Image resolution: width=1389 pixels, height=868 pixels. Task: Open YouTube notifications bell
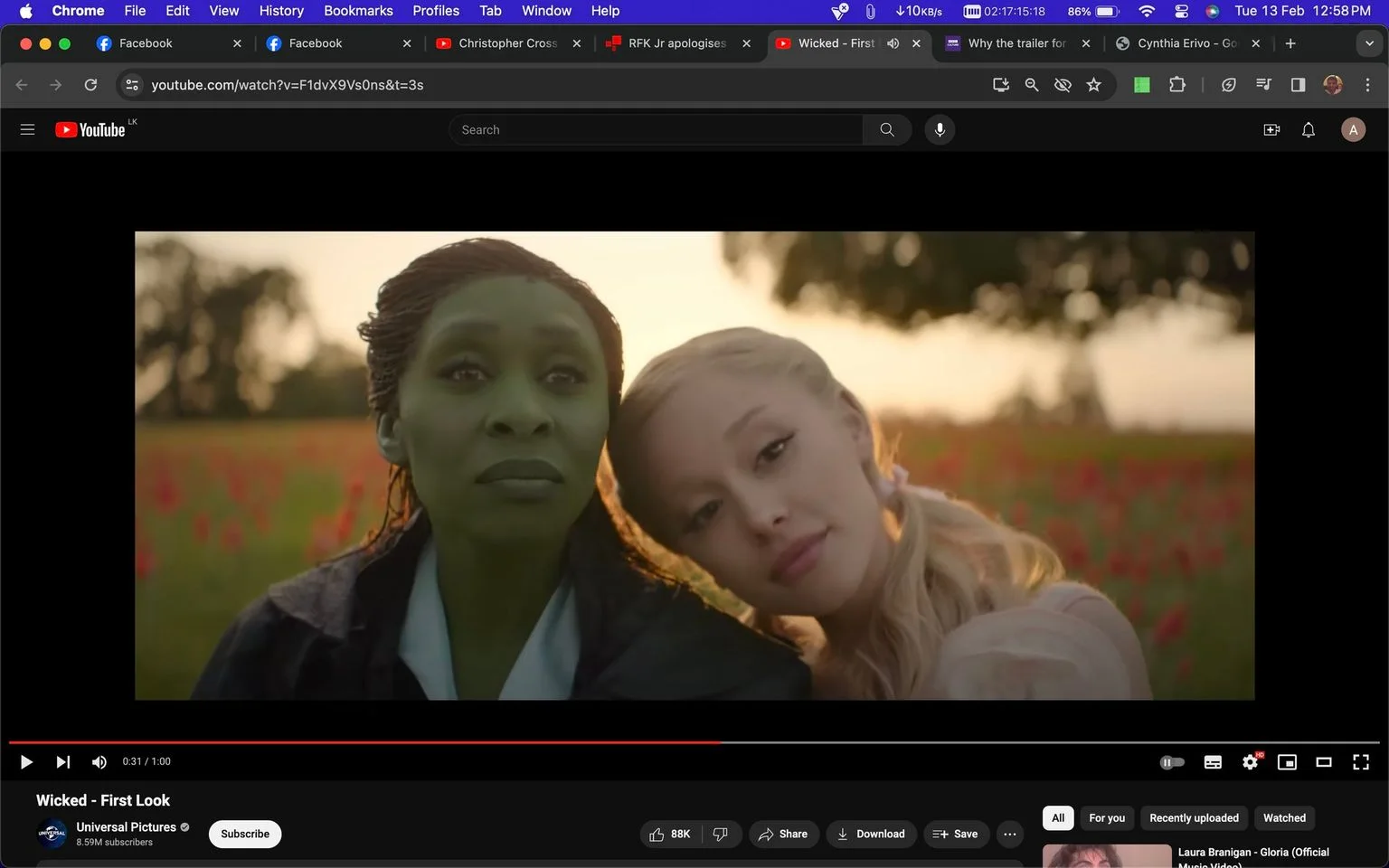click(1309, 129)
